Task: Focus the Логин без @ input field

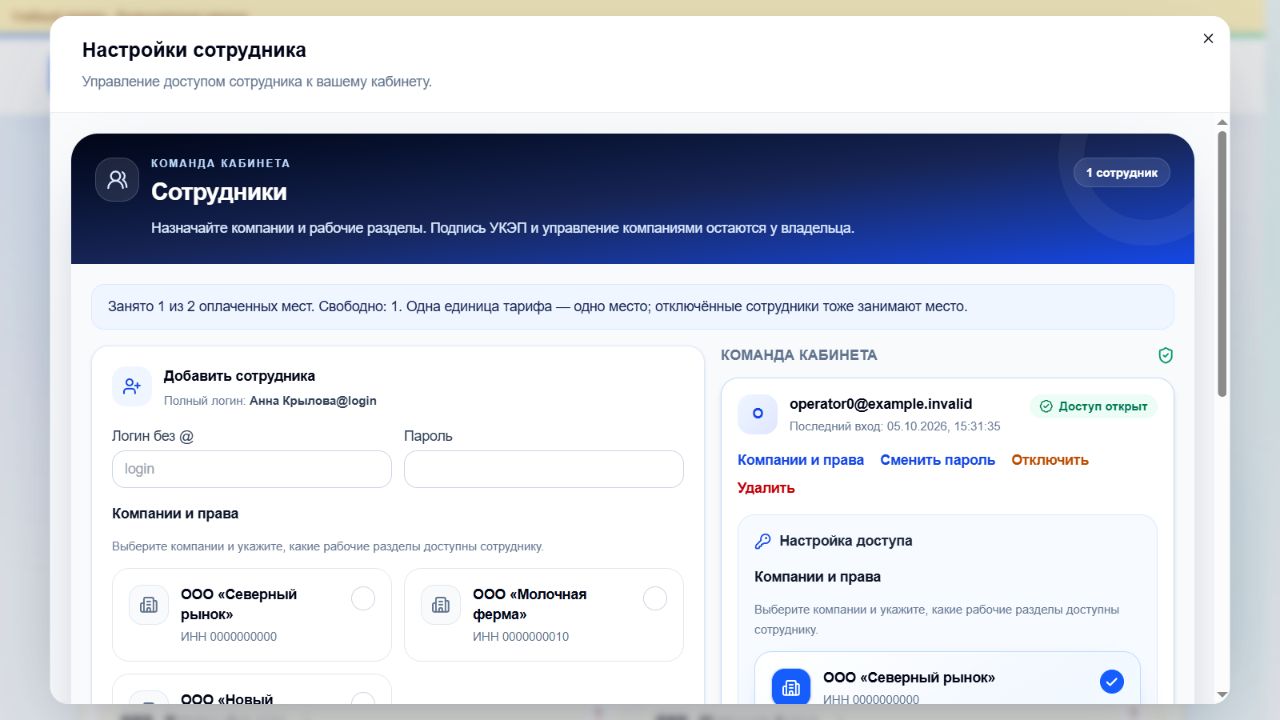Action: pyautogui.click(x=252, y=469)
